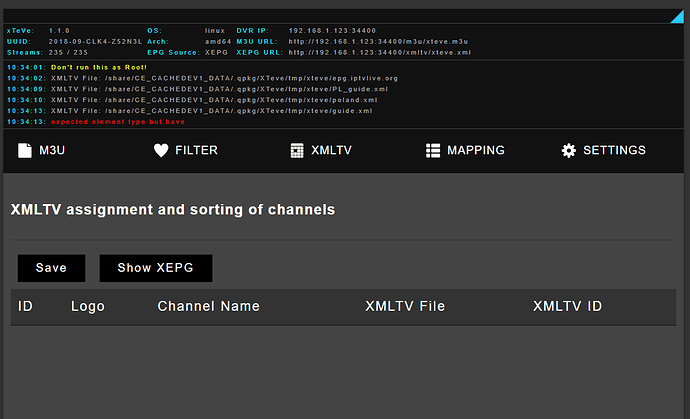Click the Filter heart icon
The image size is (690, 419).
click(x=160, y=151)
